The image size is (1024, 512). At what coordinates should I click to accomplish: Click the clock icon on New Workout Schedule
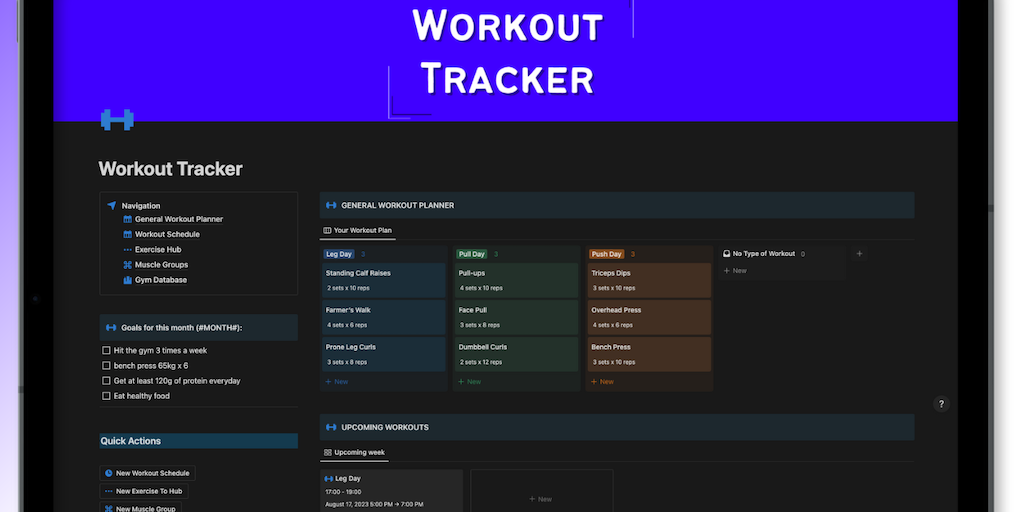click(x=108, y=473)
